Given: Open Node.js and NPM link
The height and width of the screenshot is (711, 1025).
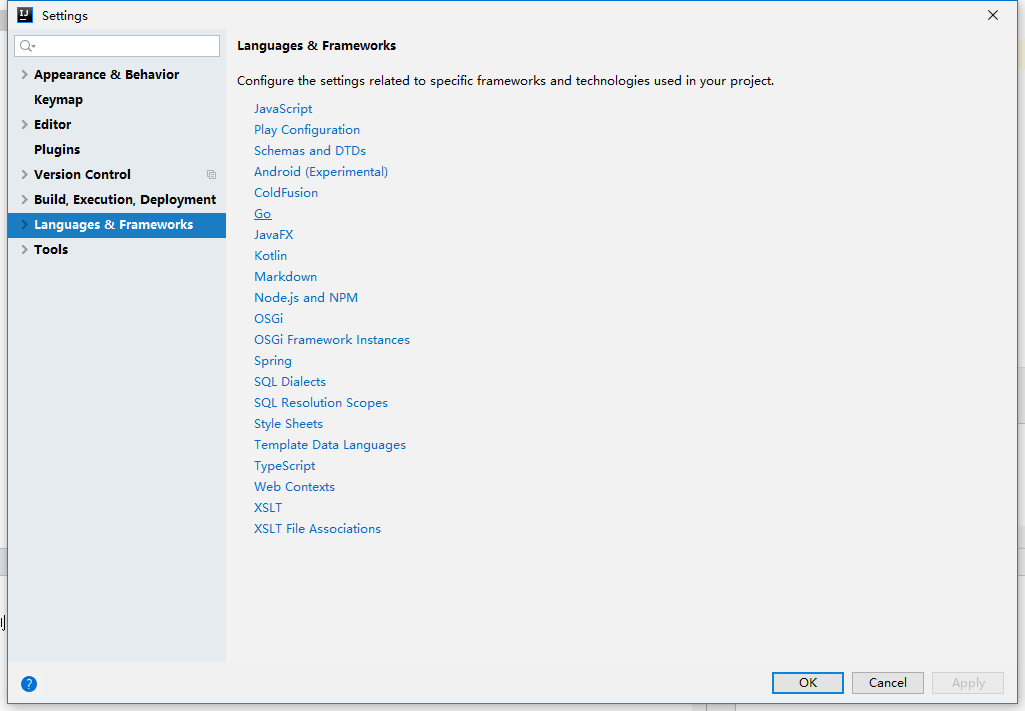Looking at the screenshot, I should point(306,298).
